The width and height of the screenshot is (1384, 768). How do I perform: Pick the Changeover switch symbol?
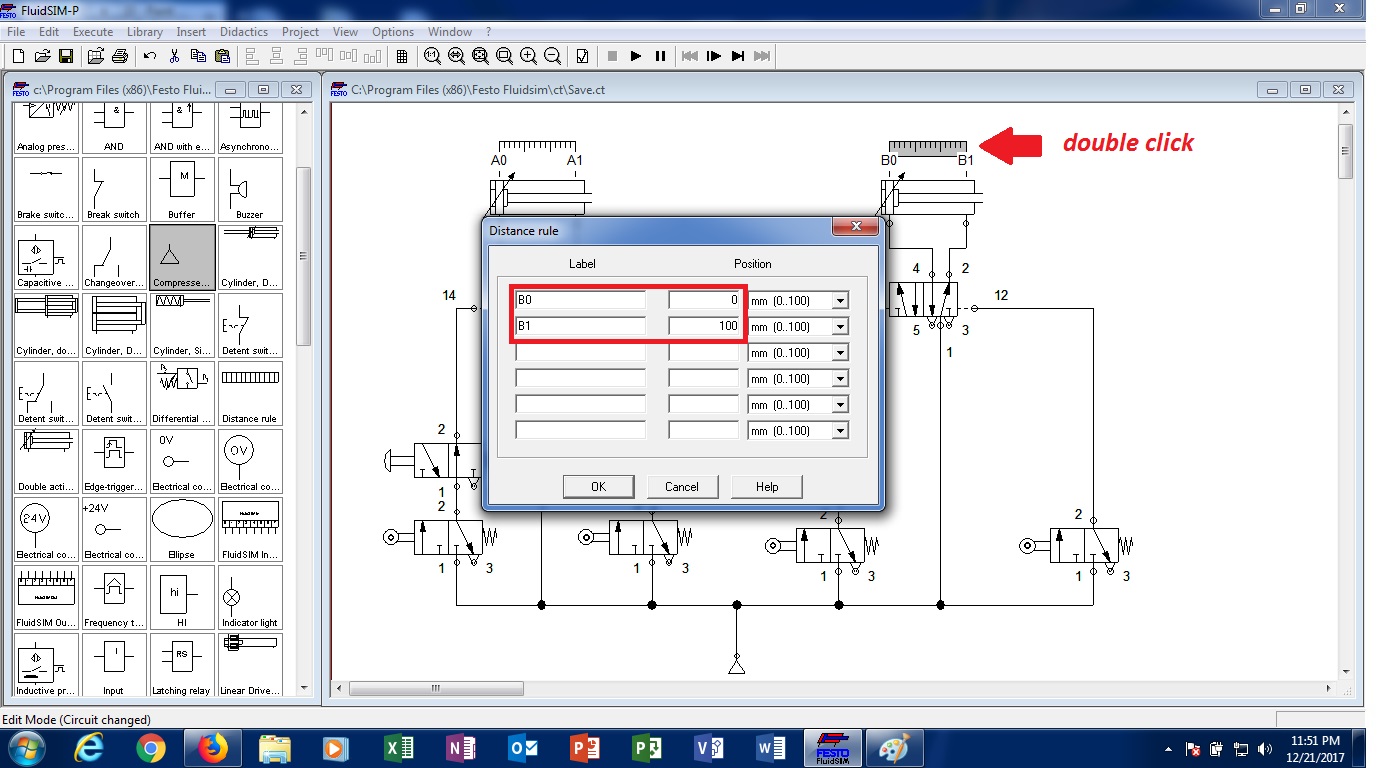[114, 257]
